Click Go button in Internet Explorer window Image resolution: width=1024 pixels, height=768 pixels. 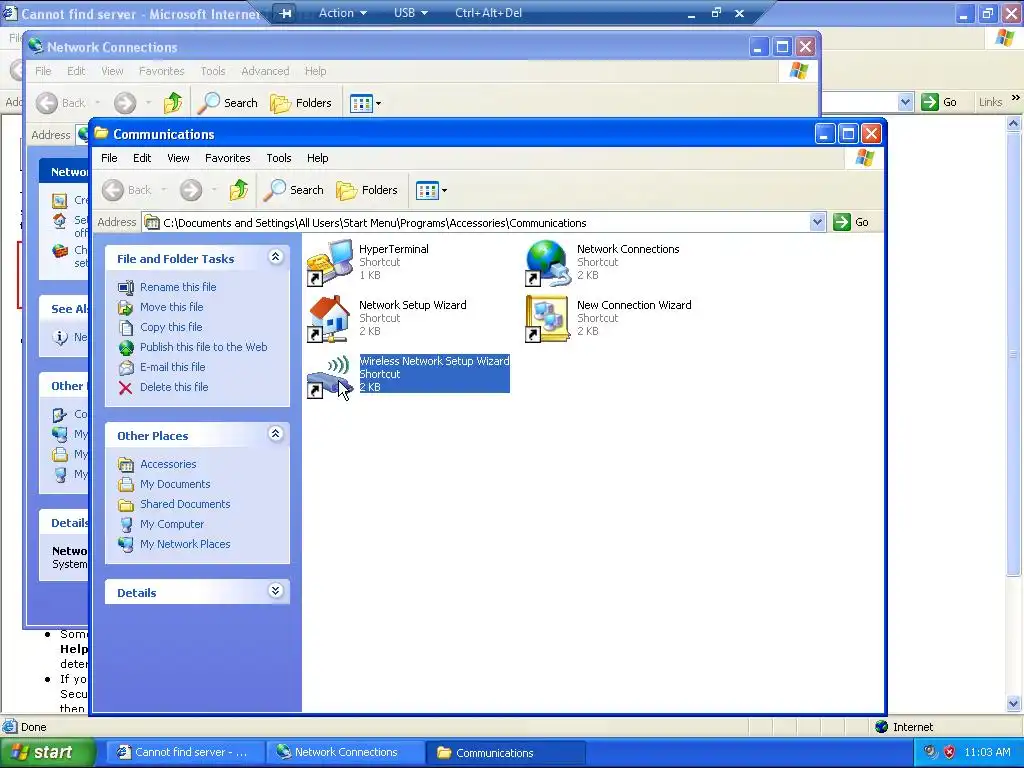coord(939,102)
